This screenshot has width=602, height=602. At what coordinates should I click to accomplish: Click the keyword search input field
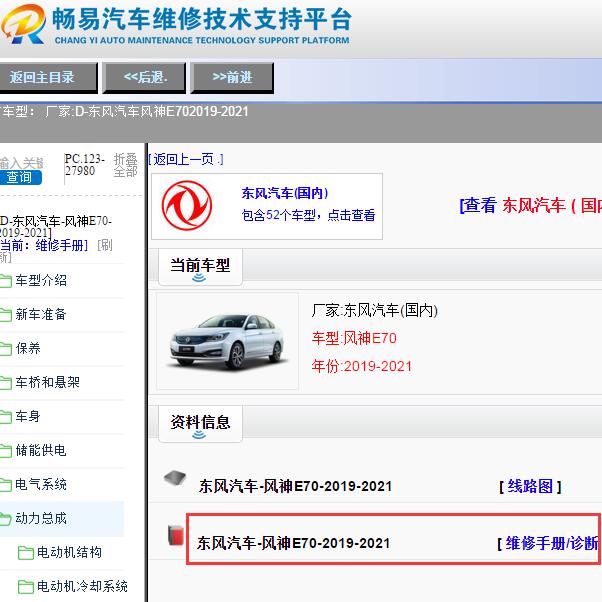click(22, 163)
